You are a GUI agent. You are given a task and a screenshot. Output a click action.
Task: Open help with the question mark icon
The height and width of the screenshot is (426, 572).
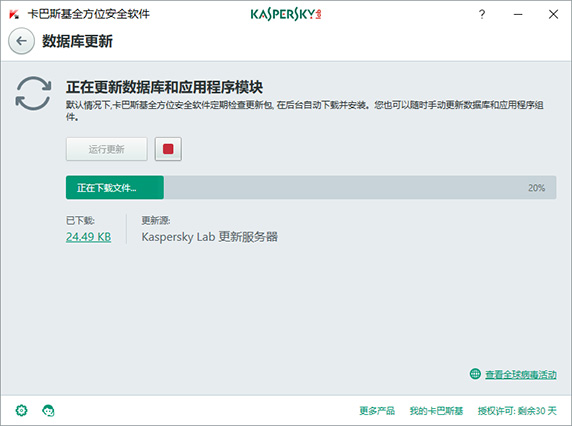[482, 14]
